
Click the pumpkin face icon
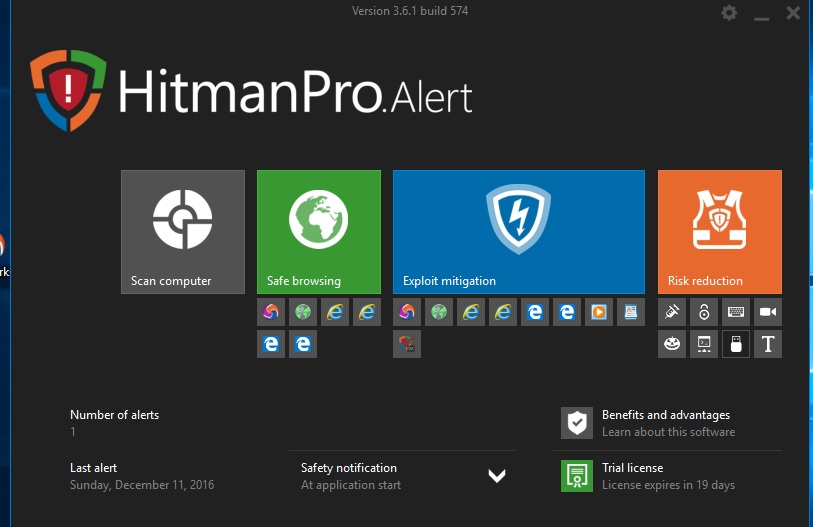pyautogui.click(x=672, y=344)
